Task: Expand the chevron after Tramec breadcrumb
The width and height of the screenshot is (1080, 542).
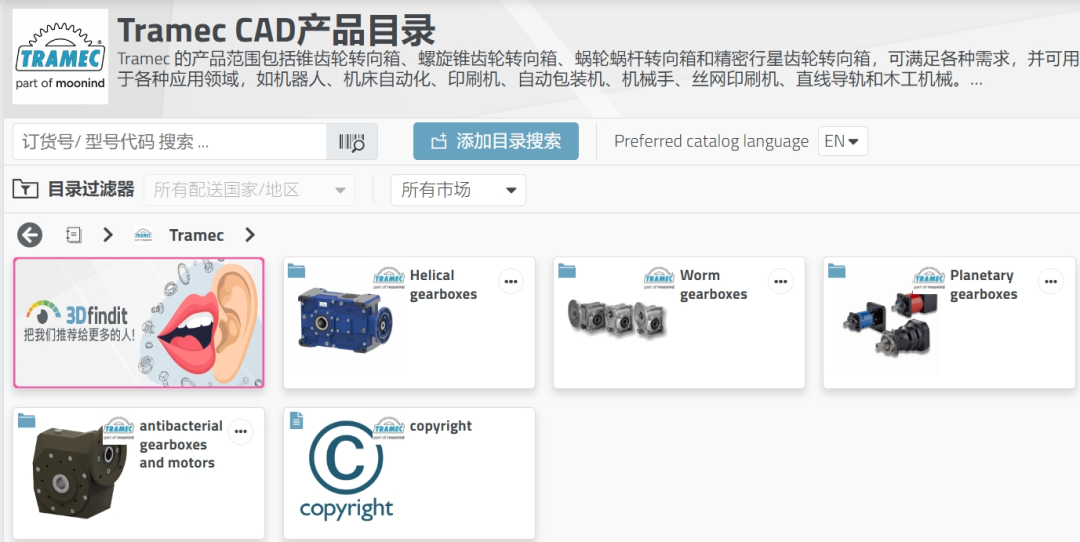Action: (x=249, y=235)
